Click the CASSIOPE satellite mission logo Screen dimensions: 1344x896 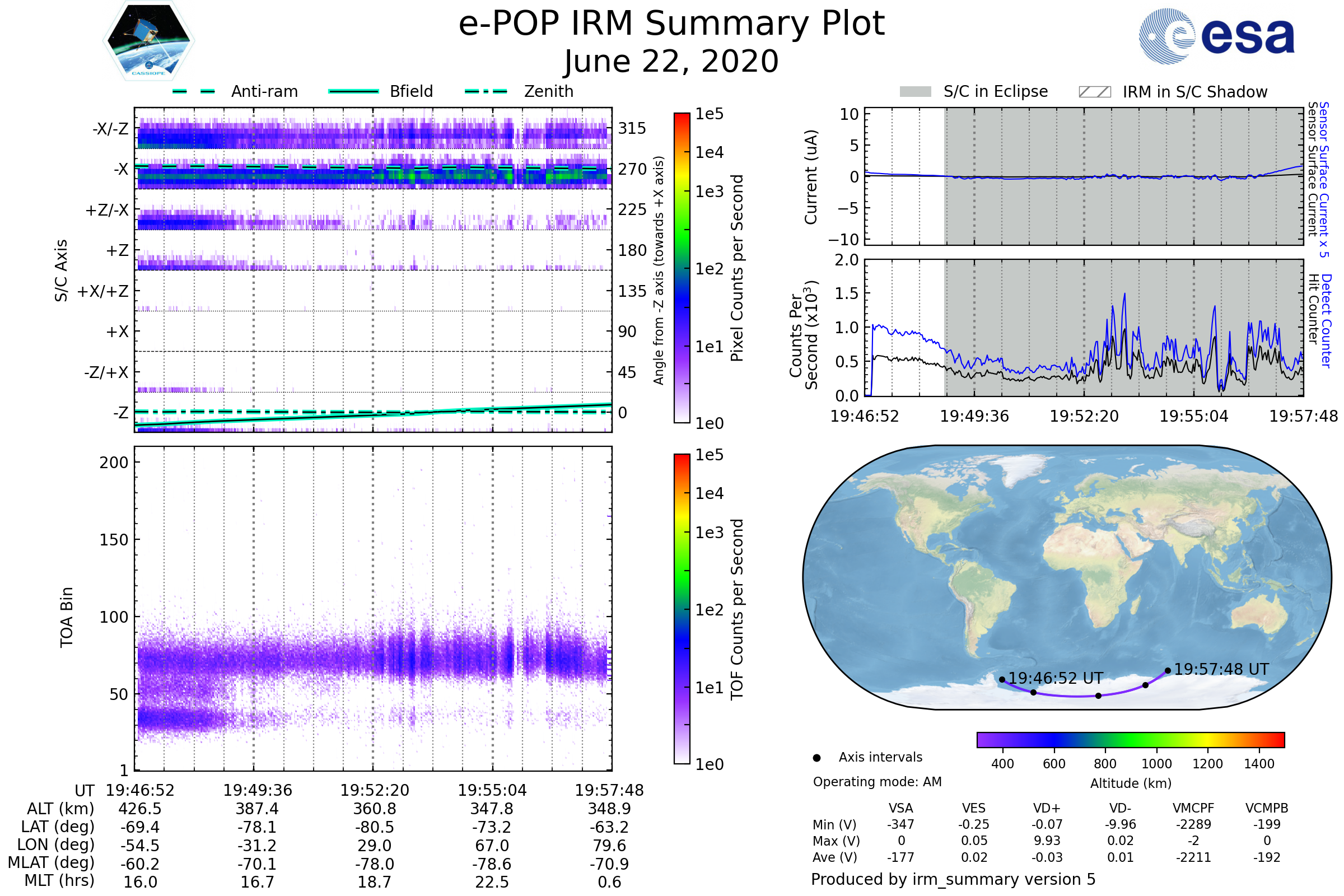[x=148, y=41]
